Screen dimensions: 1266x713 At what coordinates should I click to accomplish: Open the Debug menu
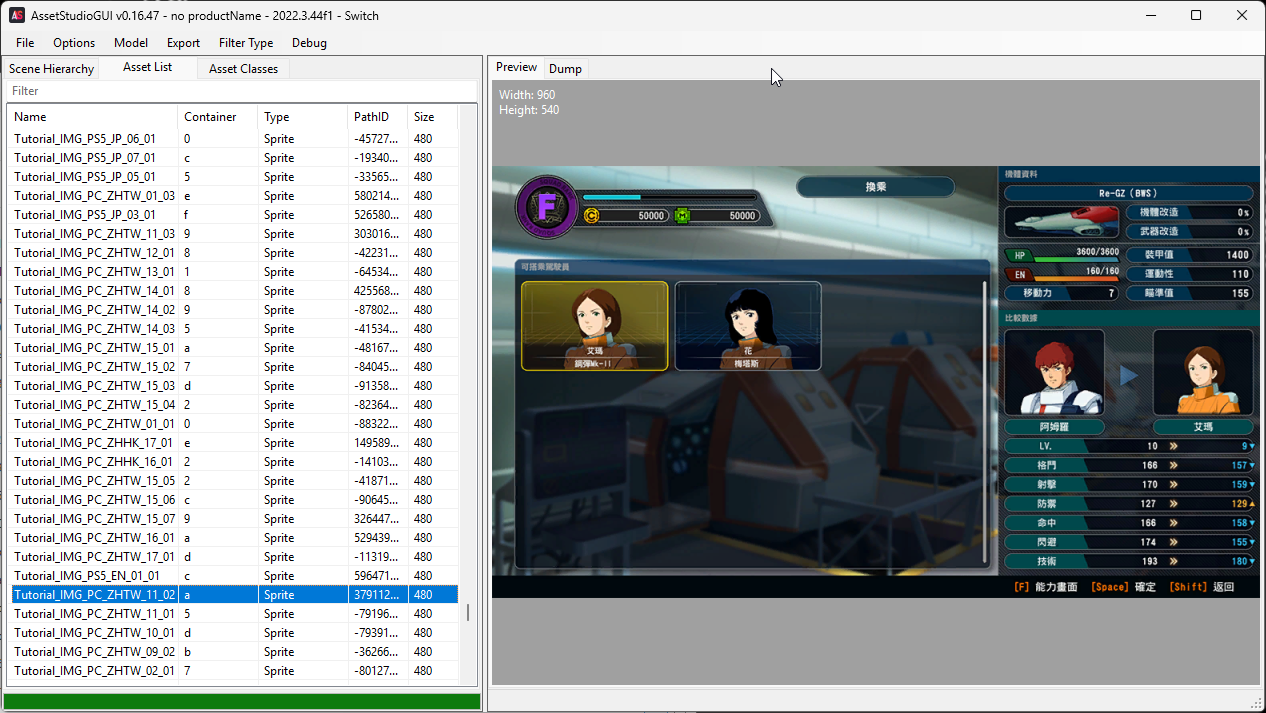[x=309, y=43]
